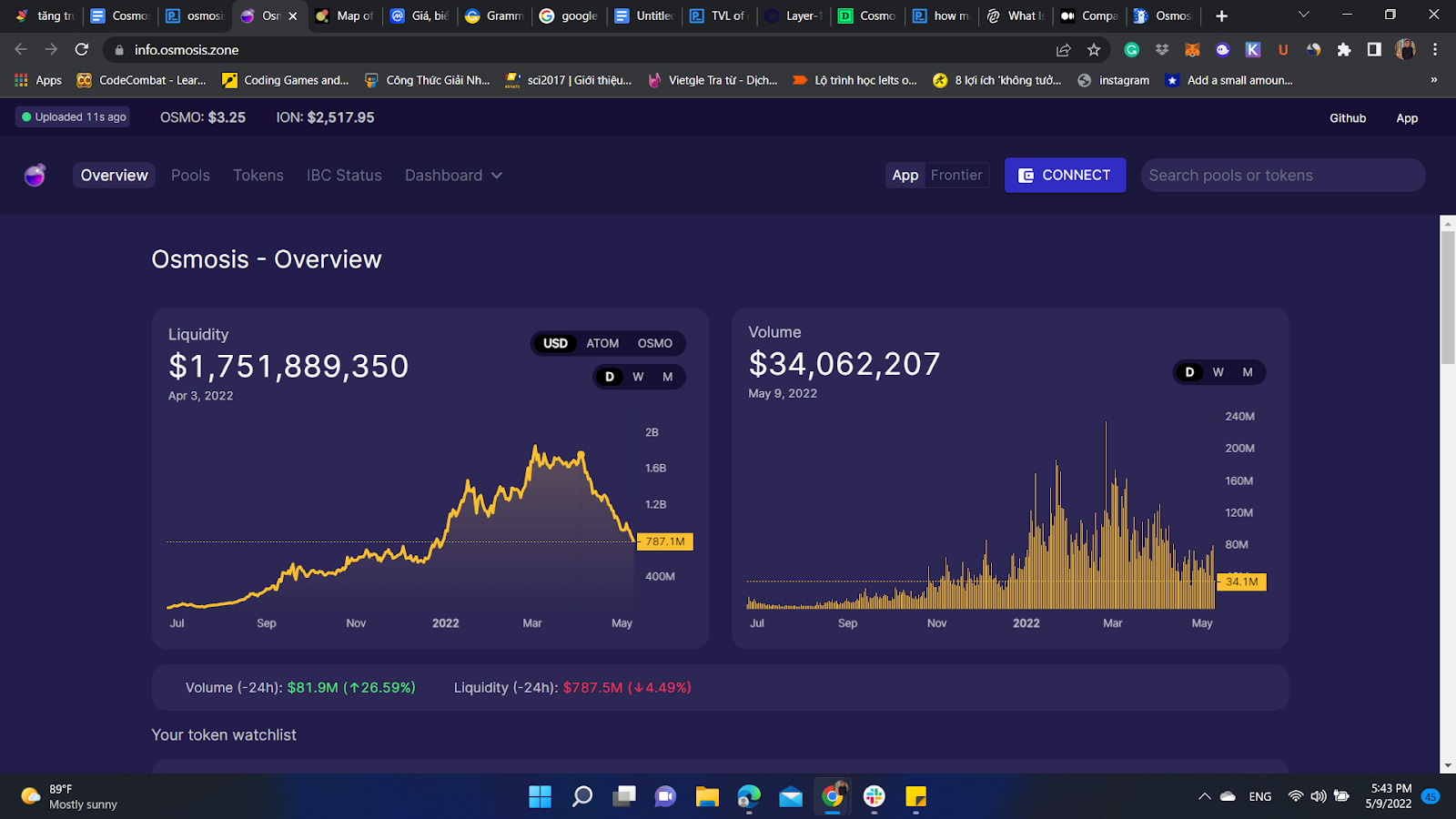1456x819 pixels.
Task: Open Grammarly extension icon
Action: pyautogui.click(x=1132, y=50)
